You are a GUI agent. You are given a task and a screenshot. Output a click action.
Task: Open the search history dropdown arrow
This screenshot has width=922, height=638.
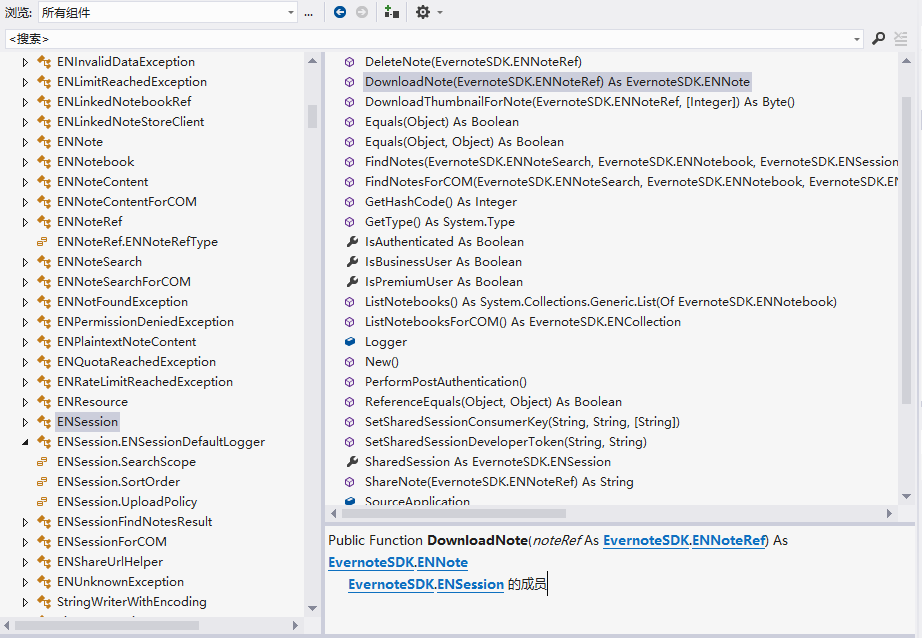coord(857,39)
